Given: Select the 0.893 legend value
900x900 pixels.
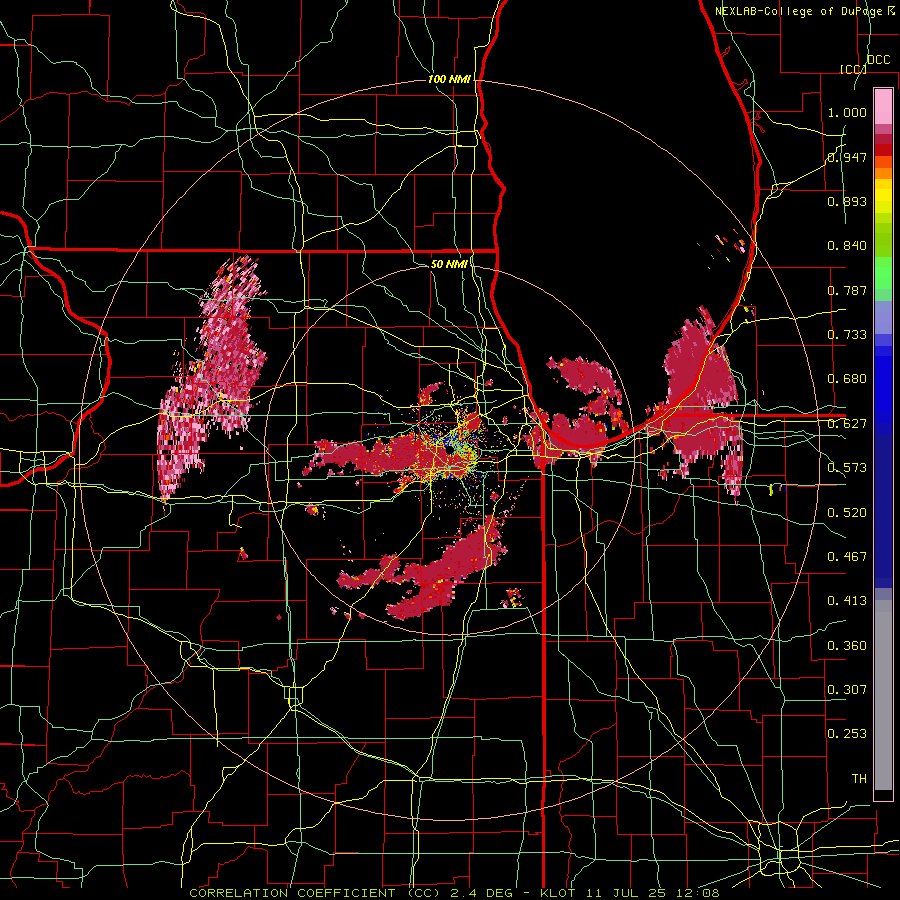Looking at the screenshot, I should point(847,201).
